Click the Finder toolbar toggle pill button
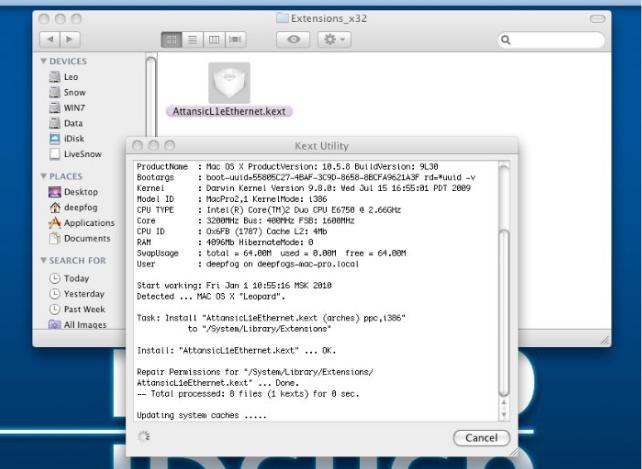Viewport: 642px width, 469px height. 597,19
